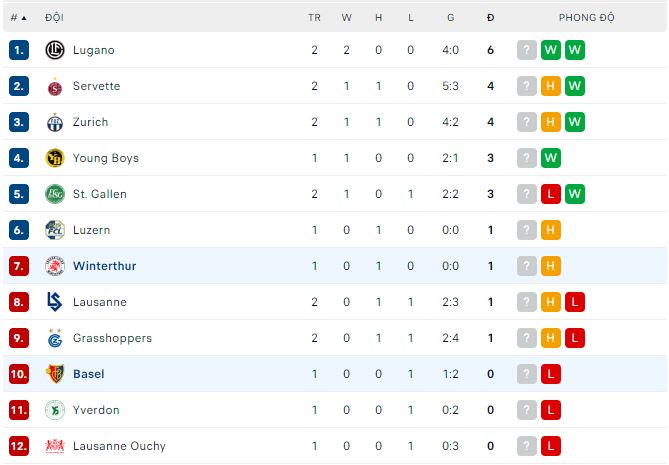The width and height of the screenshot is (669, 465).
Task: Click the Yverdon club badge
Action: [x=55, y=410]
